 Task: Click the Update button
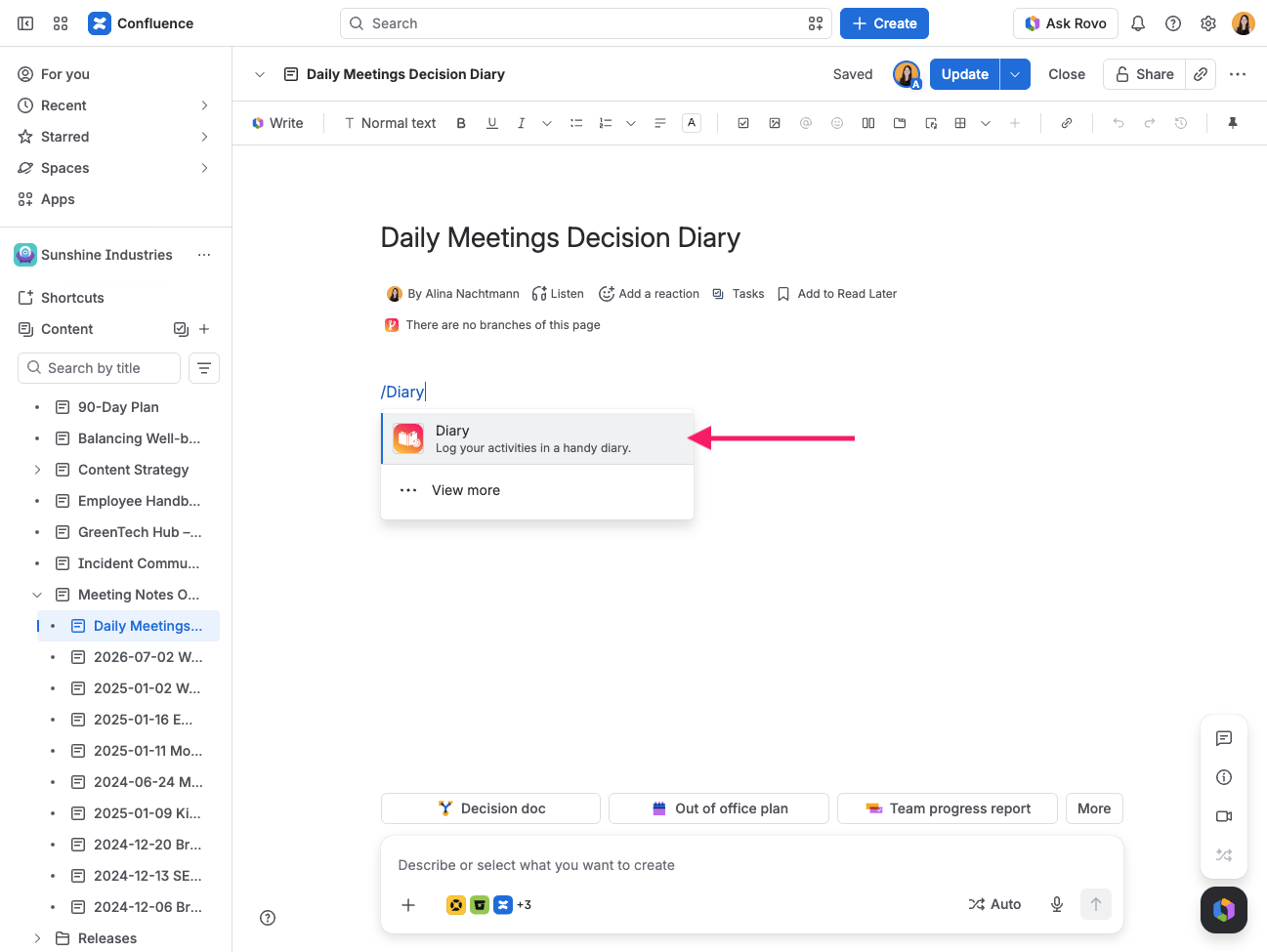click(x=964, y=74)
